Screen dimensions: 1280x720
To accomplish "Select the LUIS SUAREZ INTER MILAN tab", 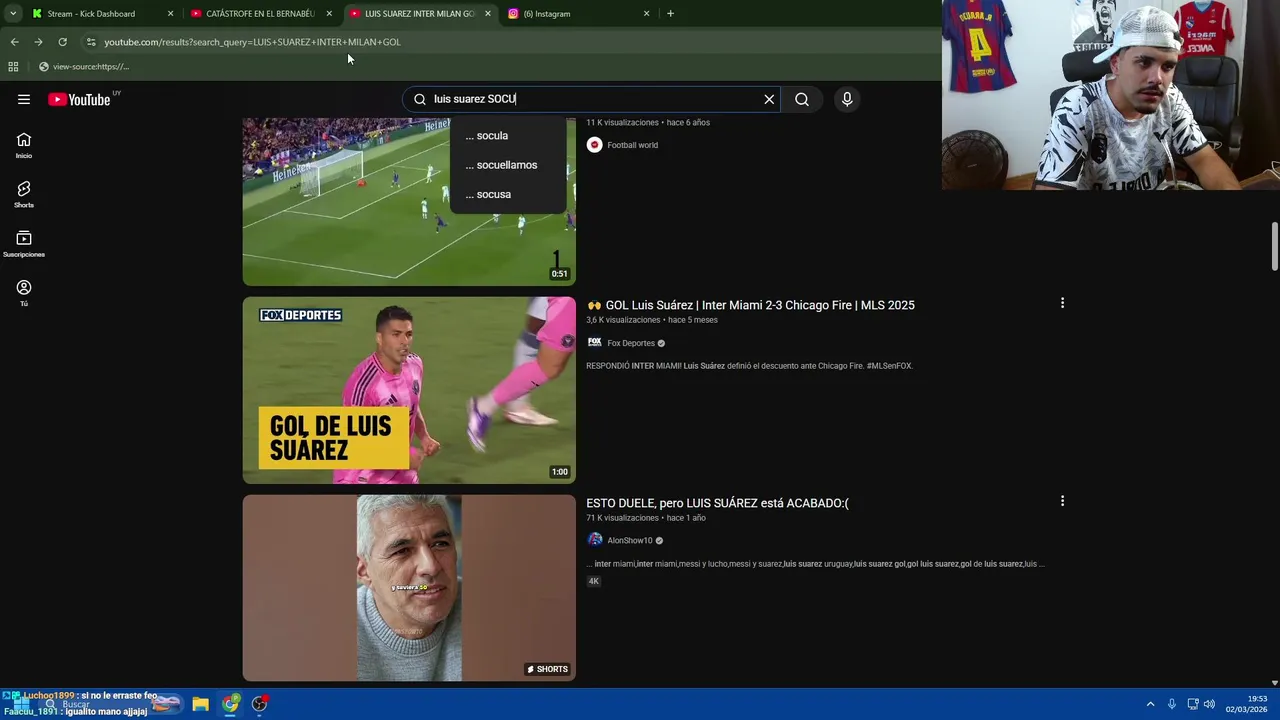I will click(x=420, y=14).
